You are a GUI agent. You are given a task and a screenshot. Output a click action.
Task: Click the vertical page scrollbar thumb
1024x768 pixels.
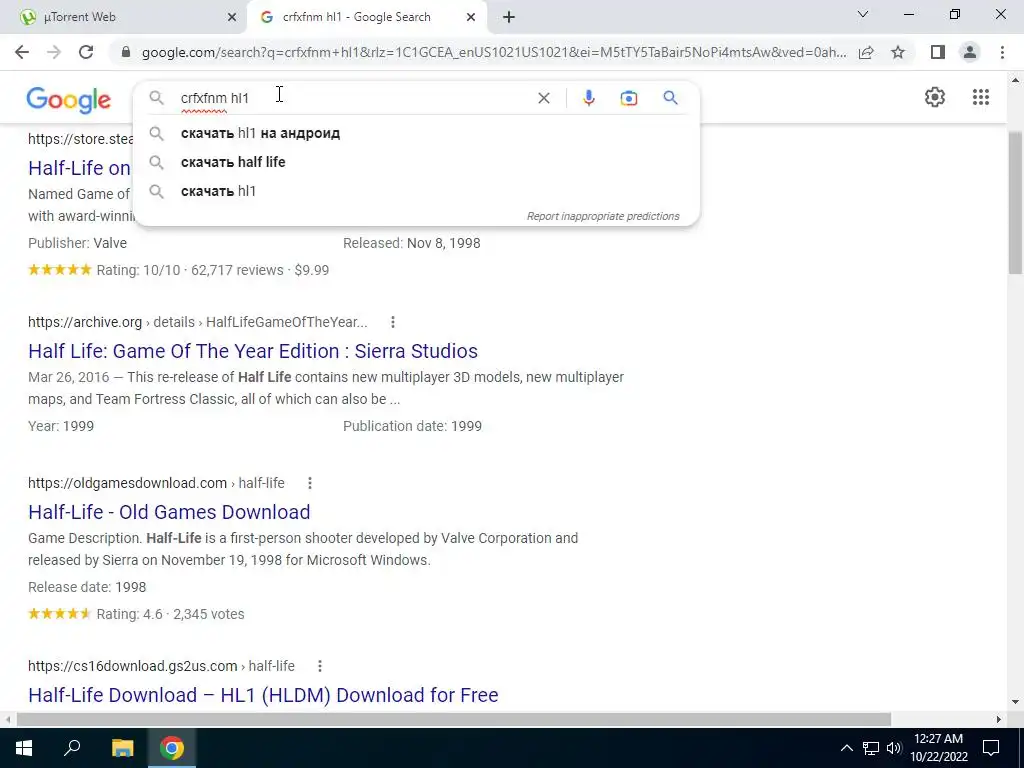pyautogui.click(x=1016, y=202)
